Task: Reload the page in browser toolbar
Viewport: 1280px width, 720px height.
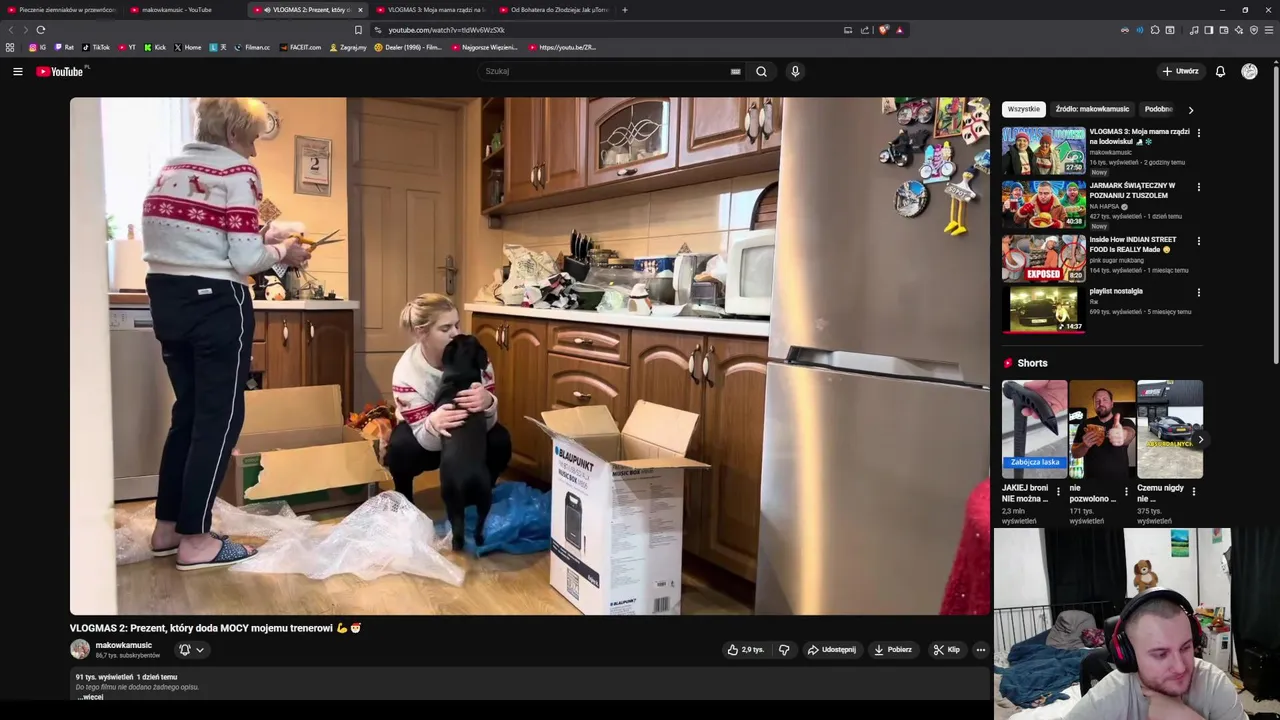Action: [40, 30]
